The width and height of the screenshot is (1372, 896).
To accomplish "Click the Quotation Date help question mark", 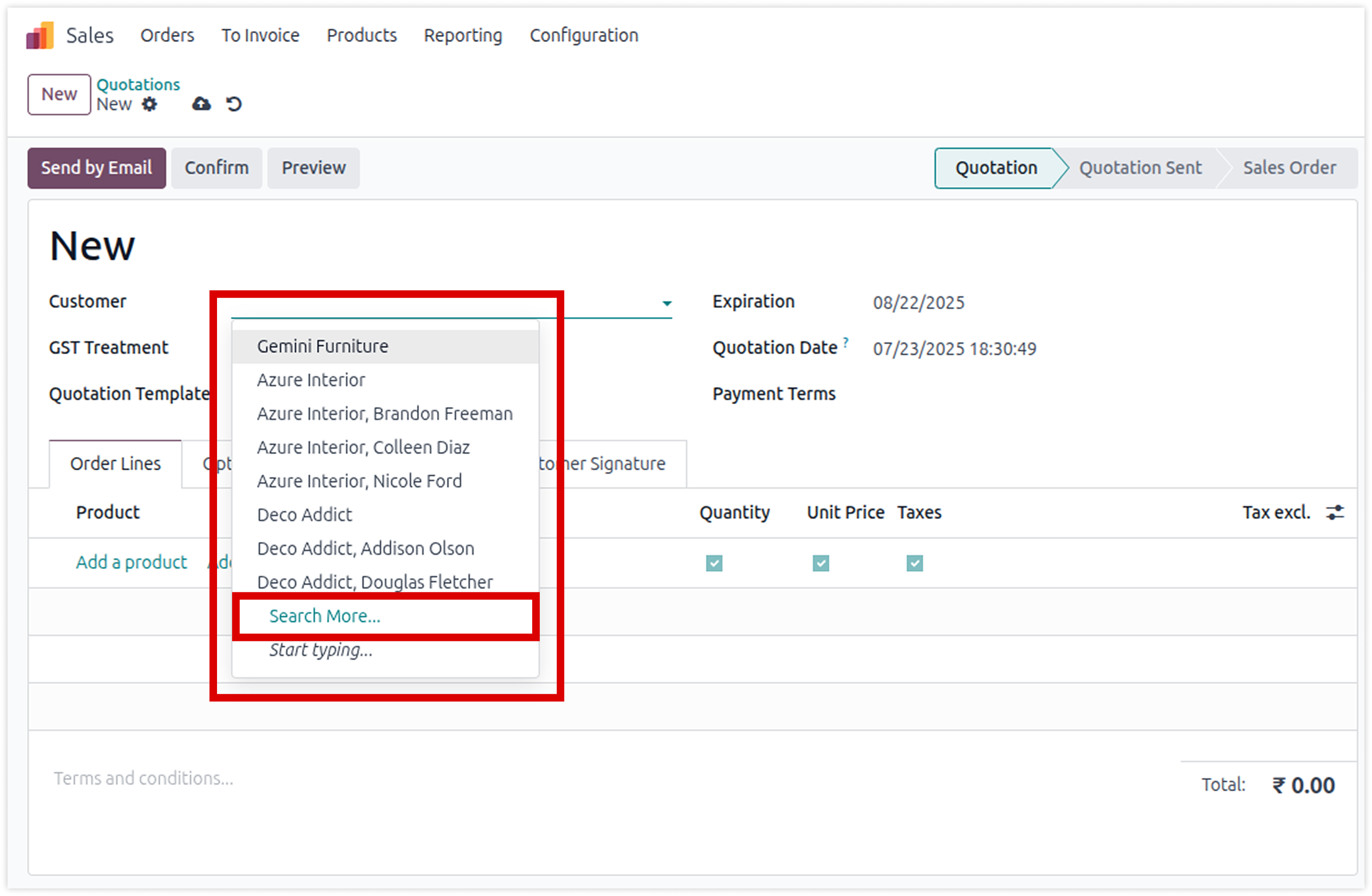I will [x=845, y=342].
